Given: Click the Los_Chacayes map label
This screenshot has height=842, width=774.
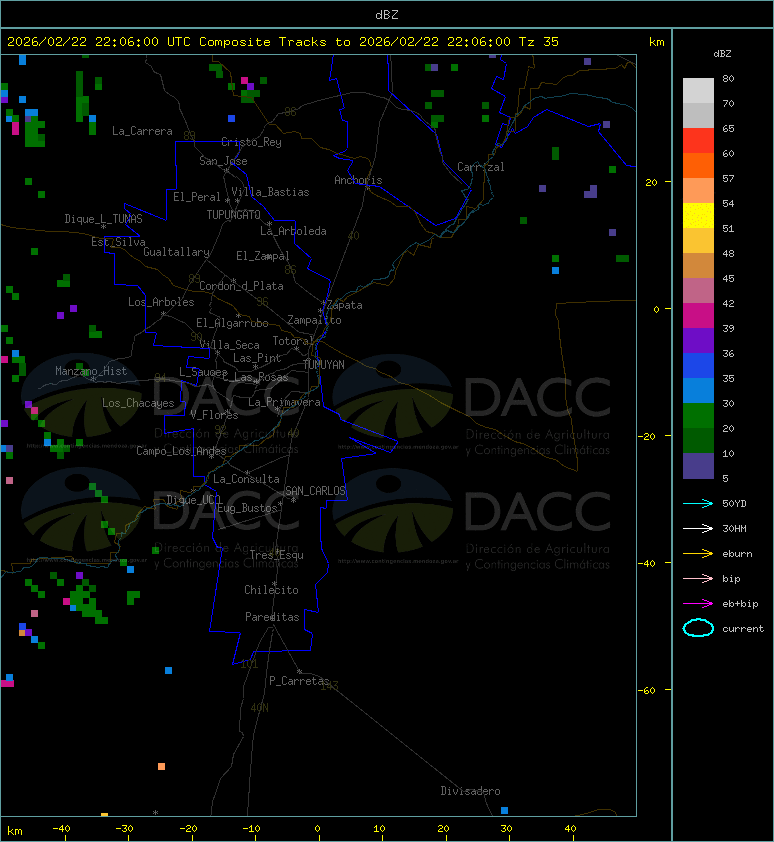Looking at the screenshot, I should coord(138,403).
